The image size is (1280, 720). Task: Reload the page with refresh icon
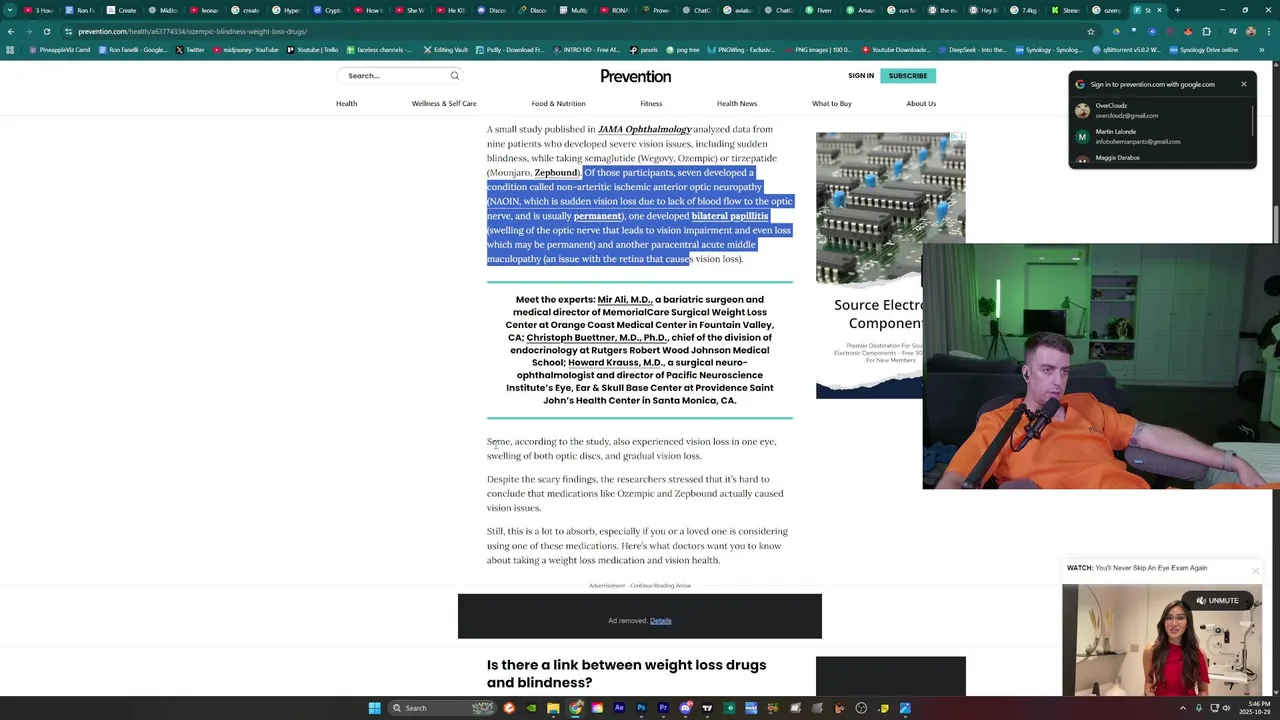pos(46,31)
